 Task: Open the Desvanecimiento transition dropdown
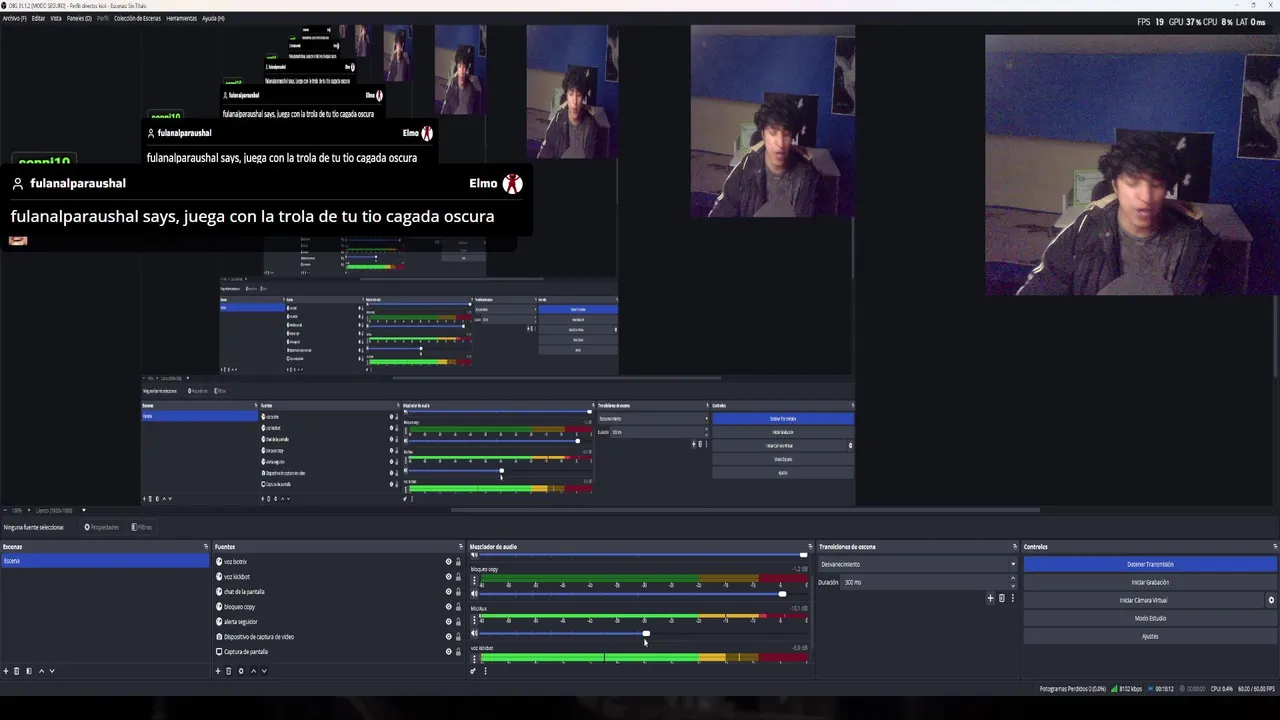[917, 564]
